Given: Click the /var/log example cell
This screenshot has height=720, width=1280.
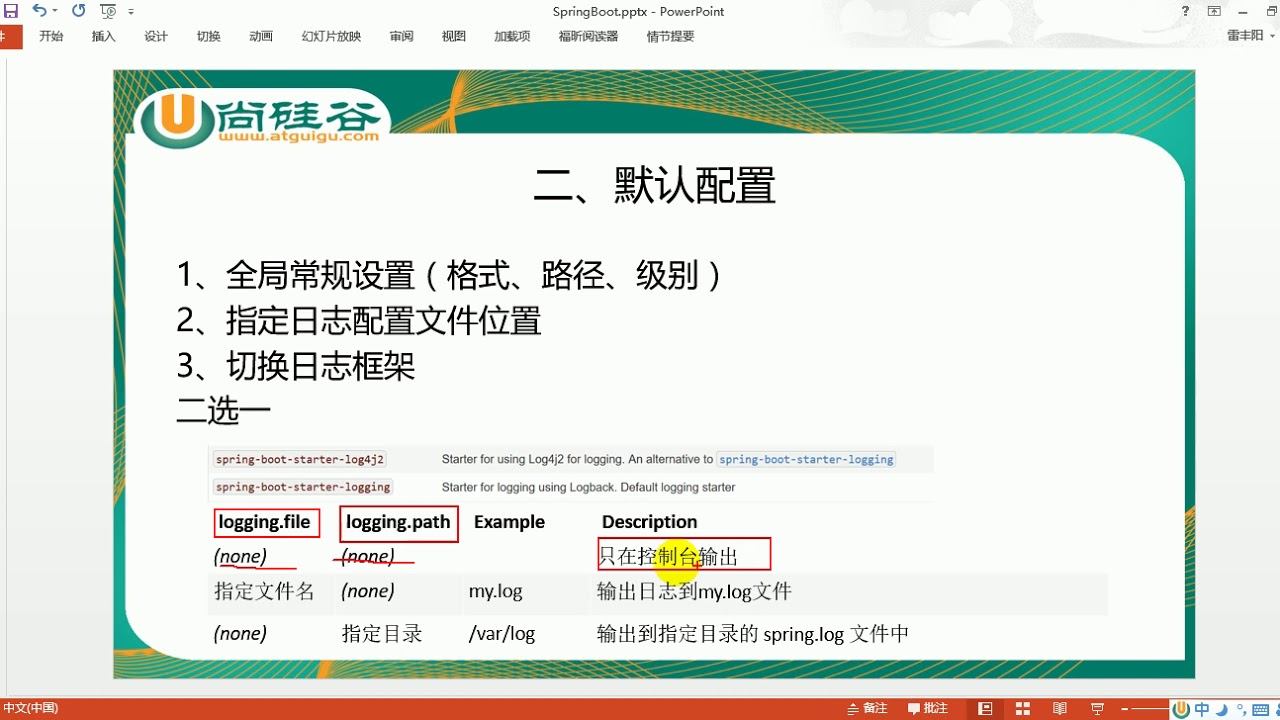Looking at the screenshot, I should 502,634.
